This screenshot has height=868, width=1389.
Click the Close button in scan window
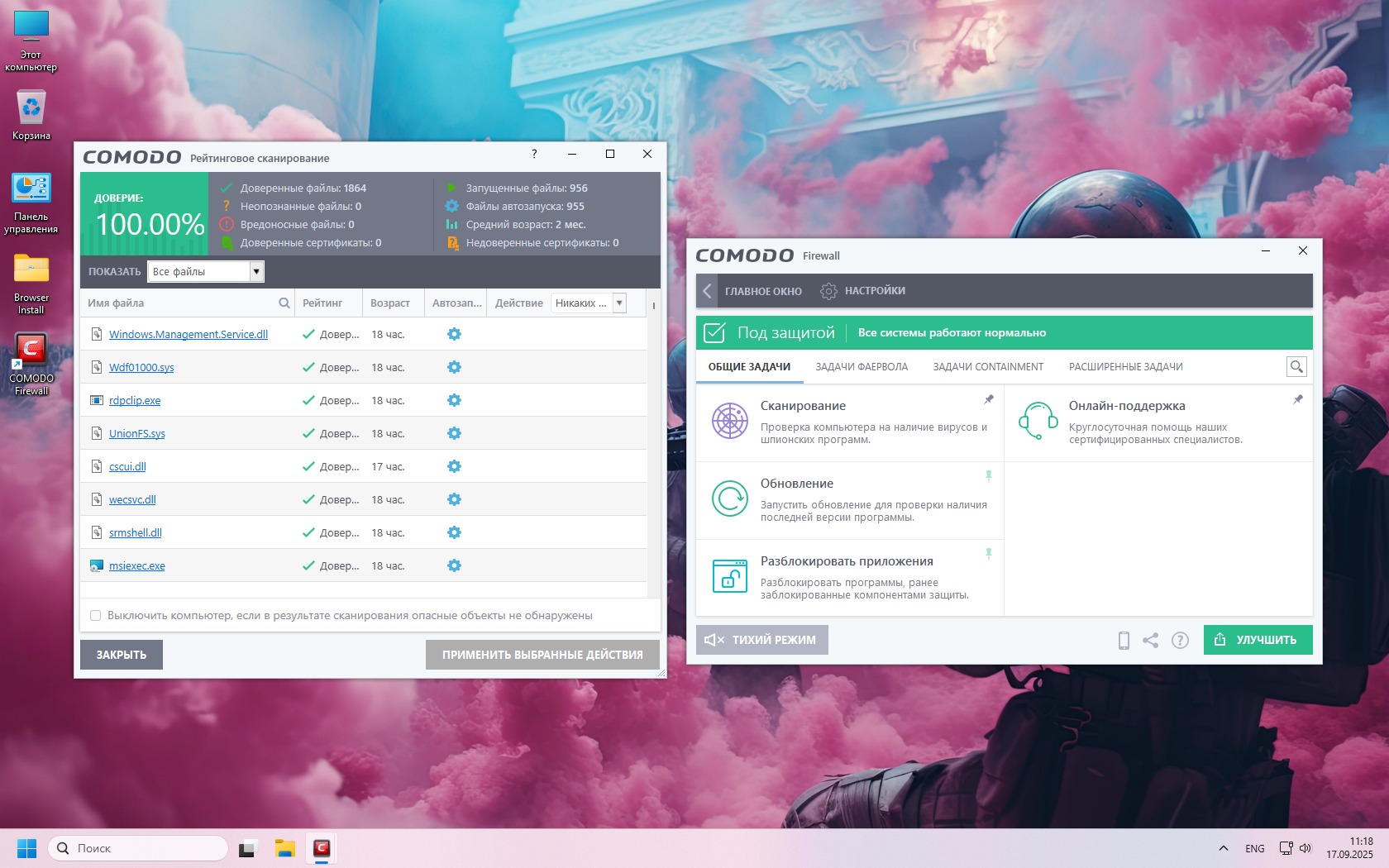[x=122, y=655]
